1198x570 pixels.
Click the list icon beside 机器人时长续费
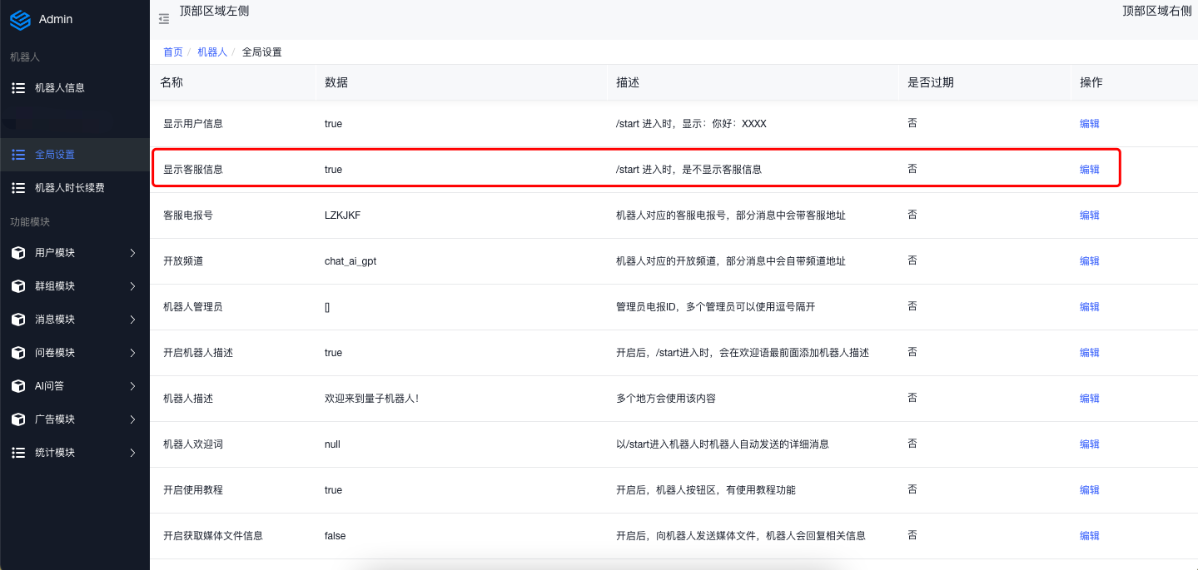(x=18, y=188)
